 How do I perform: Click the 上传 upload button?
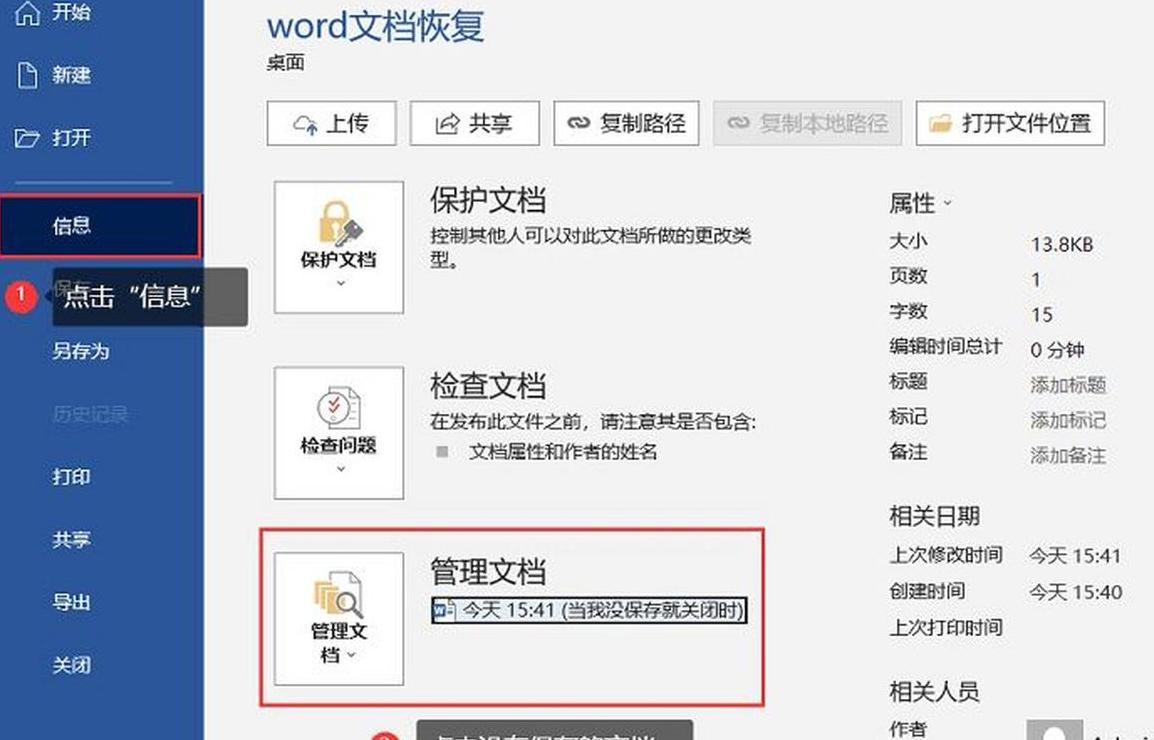[x=331, y=123]
